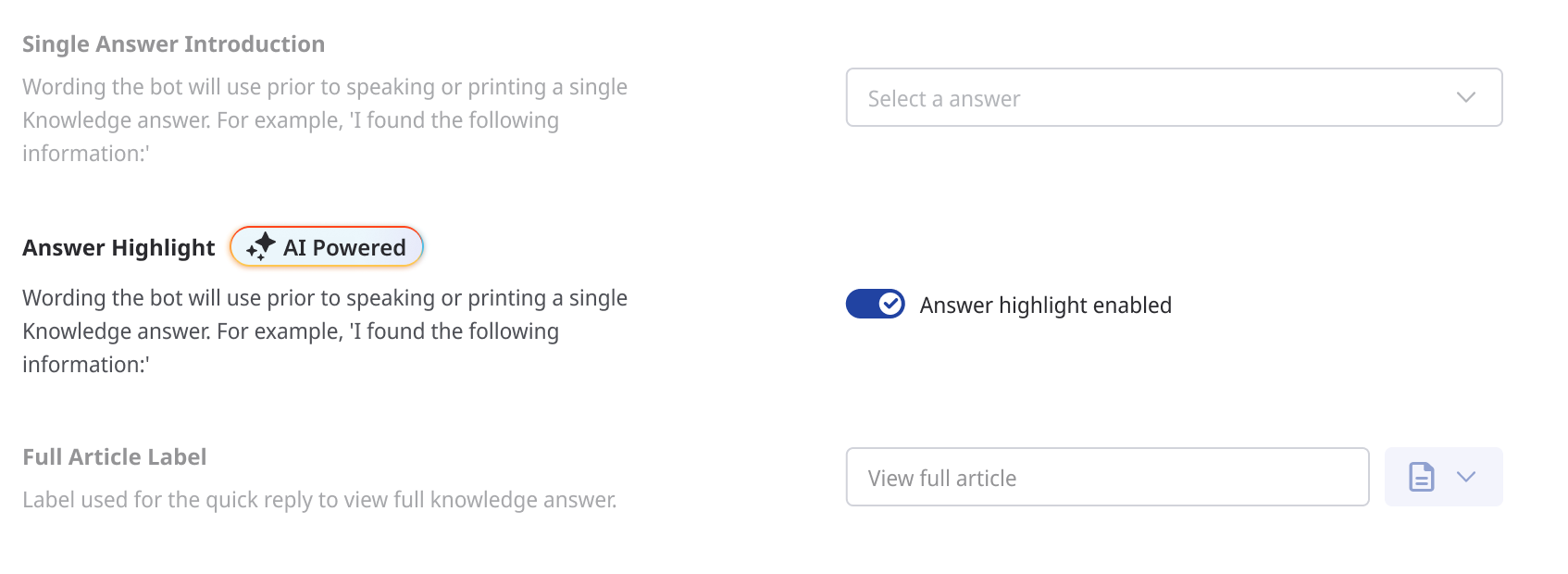
Task: Click the "Select a answer" placeholder text
Action: [x=943, y=99]
